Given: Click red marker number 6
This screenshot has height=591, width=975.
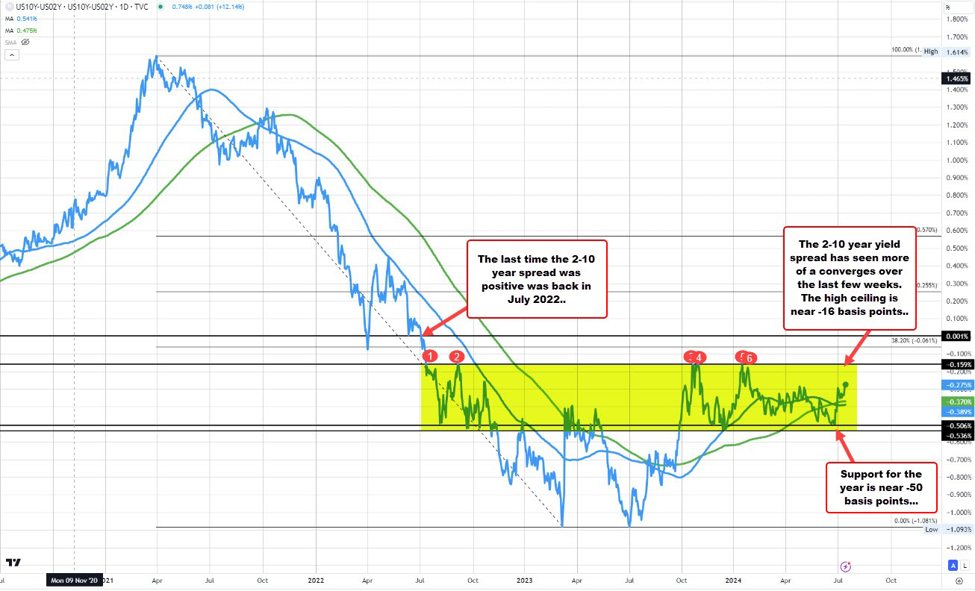Looking at the screenshot, I should point(751,357).
